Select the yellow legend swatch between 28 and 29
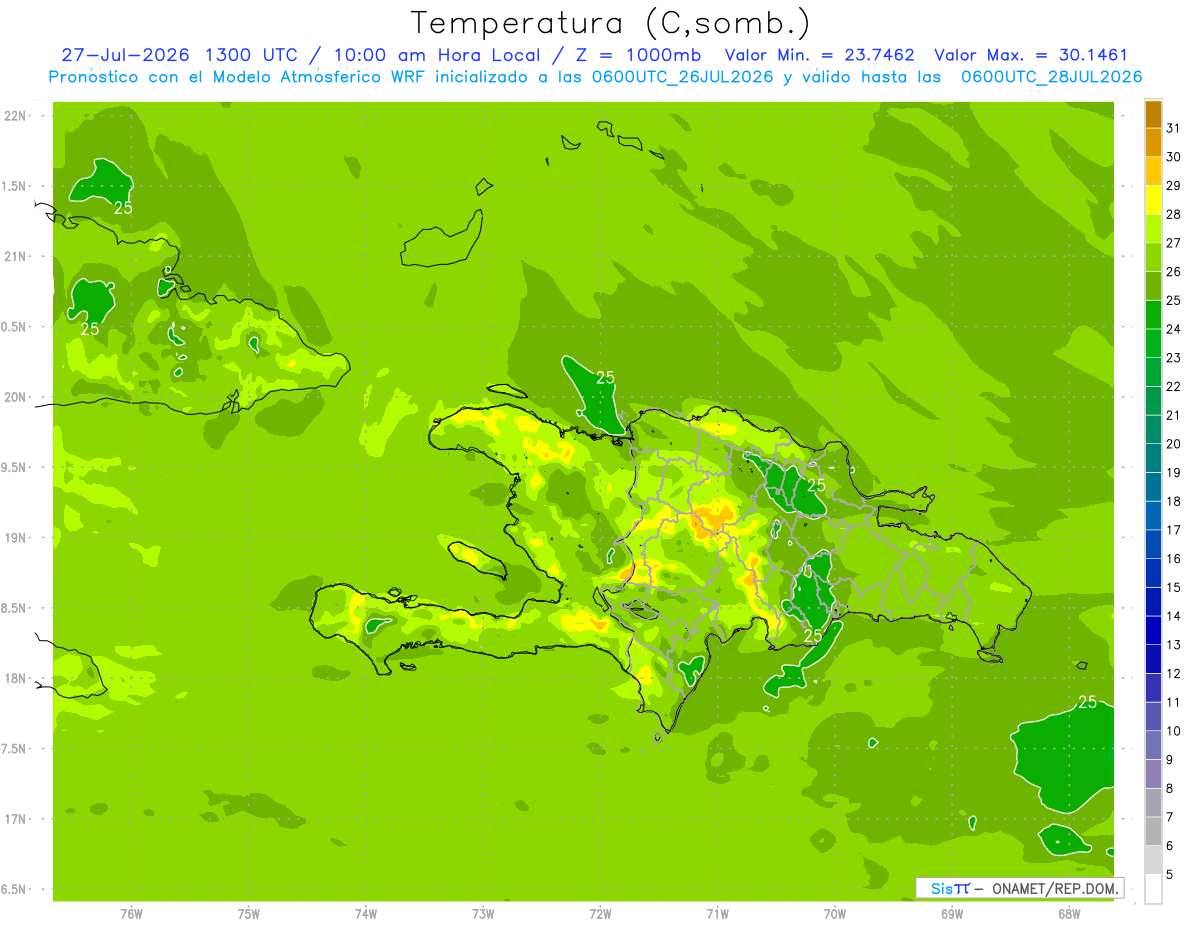This screenshot has height=927, width=1200. (x=1153, y=200)
